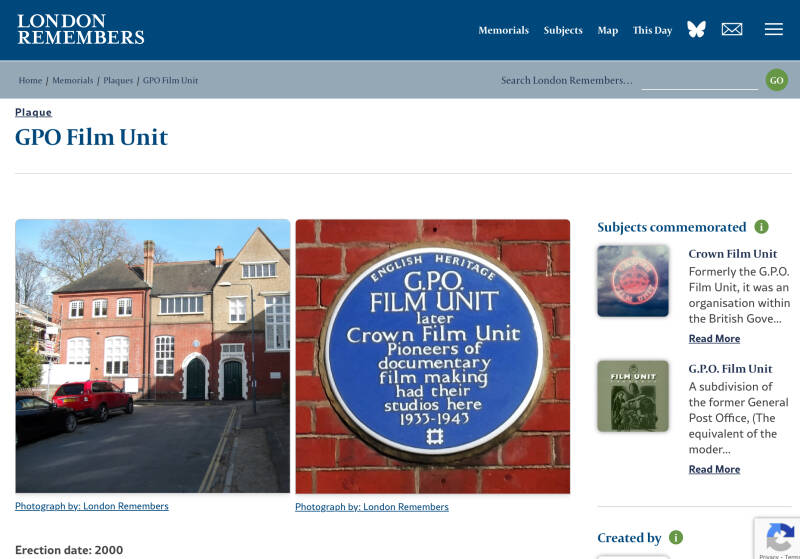Open the envelope contact icon

coord(732,30)
